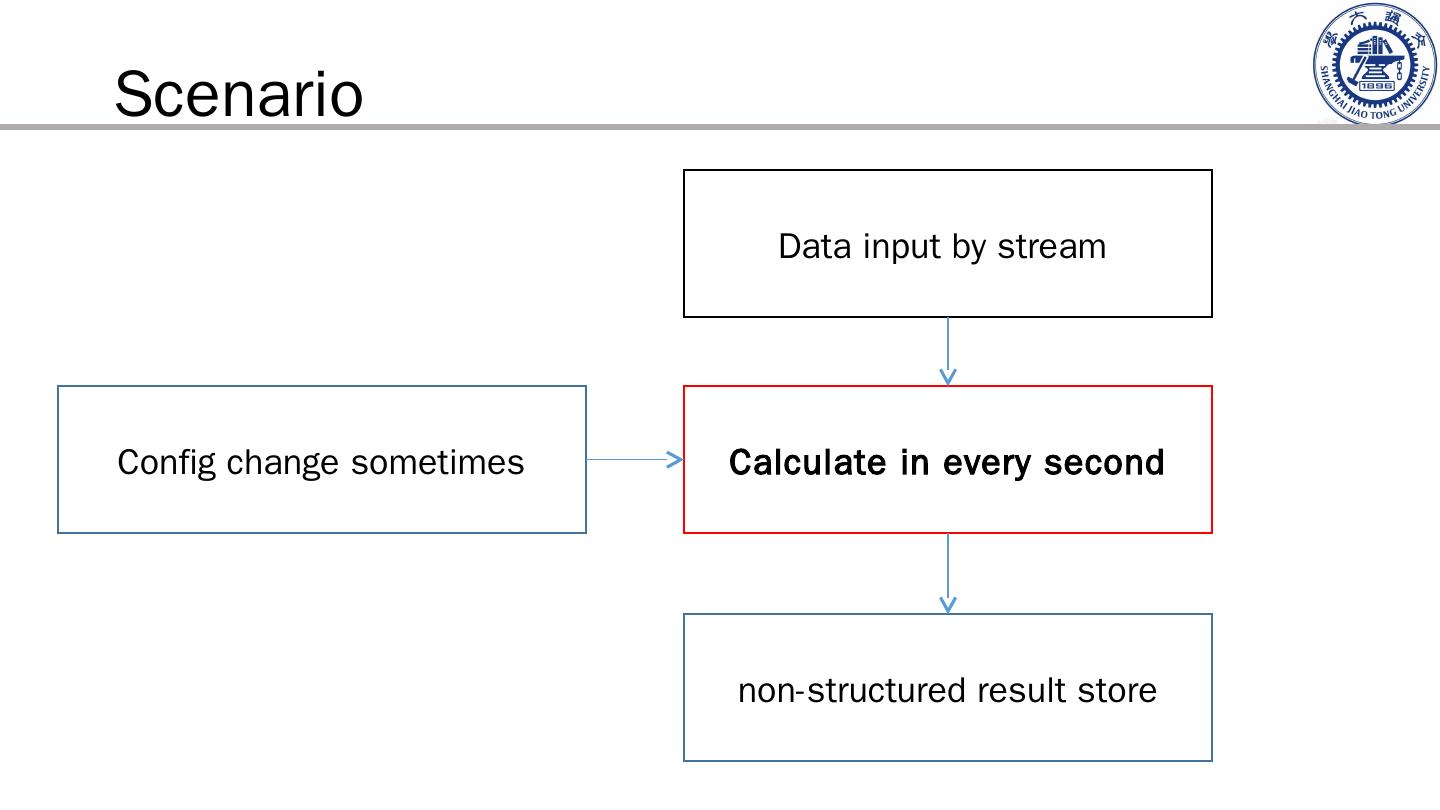Click the non-structured result store box

(x=947, y=730)
